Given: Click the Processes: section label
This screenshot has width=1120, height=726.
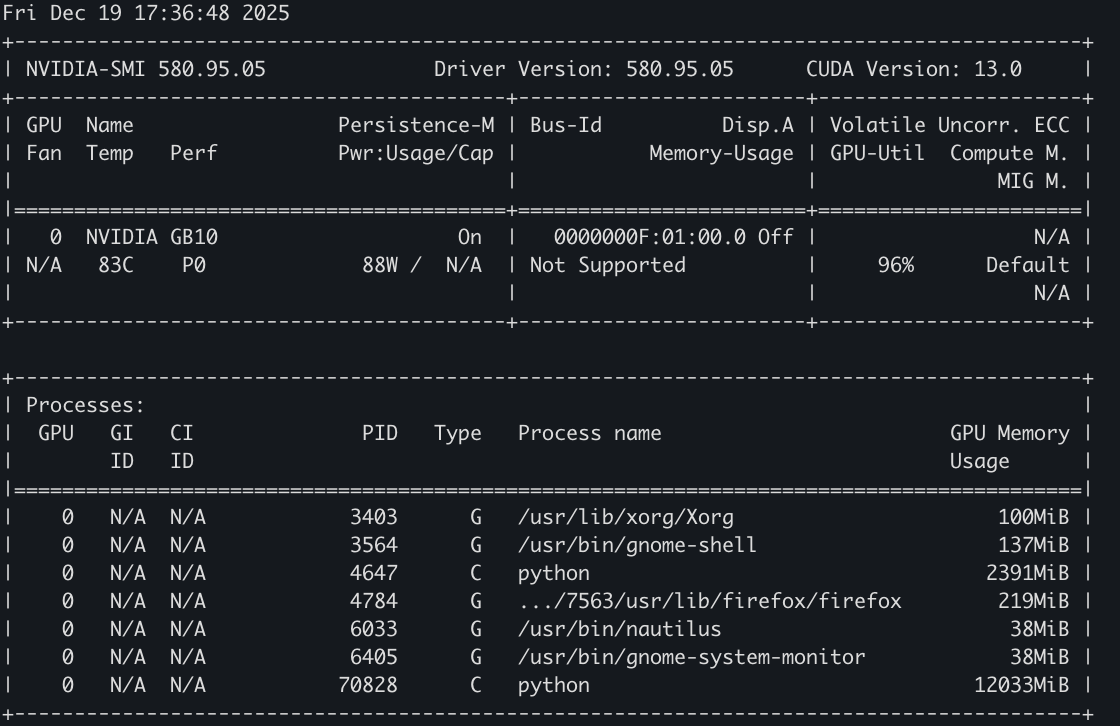Looking at the screenshot, I should 86,405.
